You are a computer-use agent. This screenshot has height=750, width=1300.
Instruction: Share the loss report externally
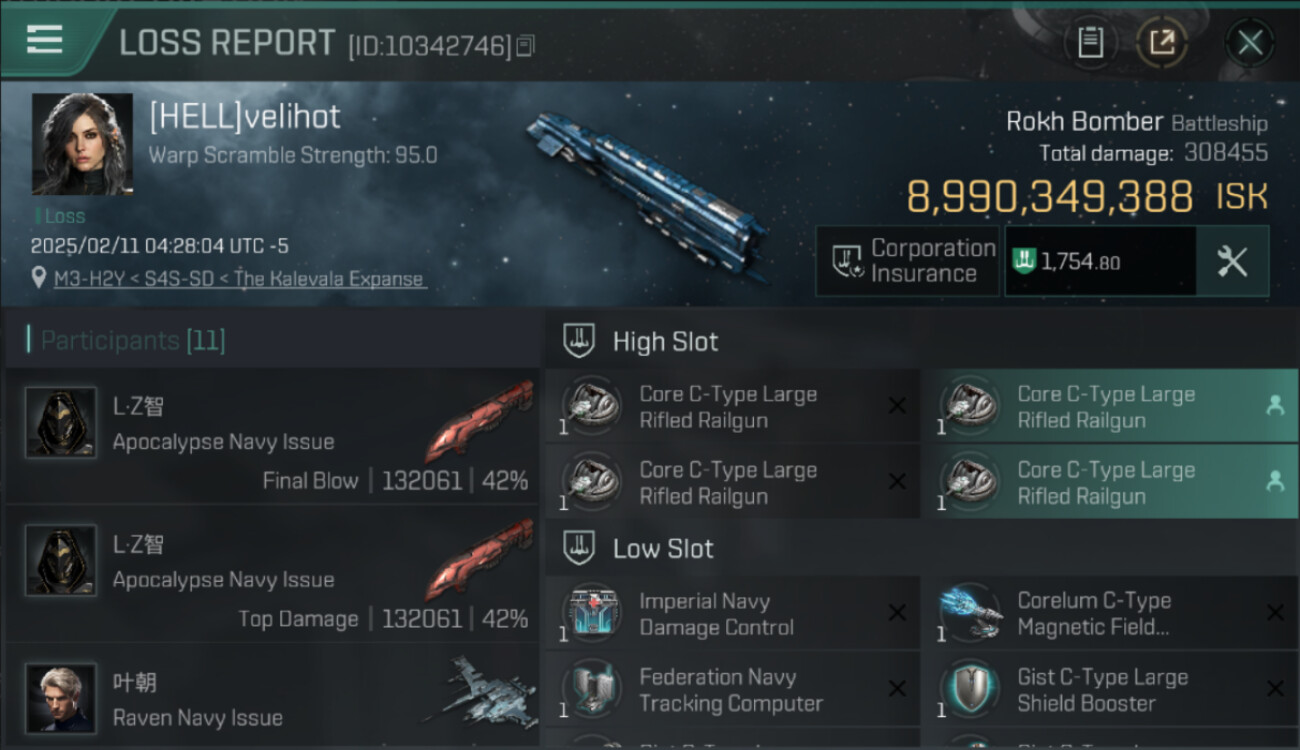(1161, 42)
